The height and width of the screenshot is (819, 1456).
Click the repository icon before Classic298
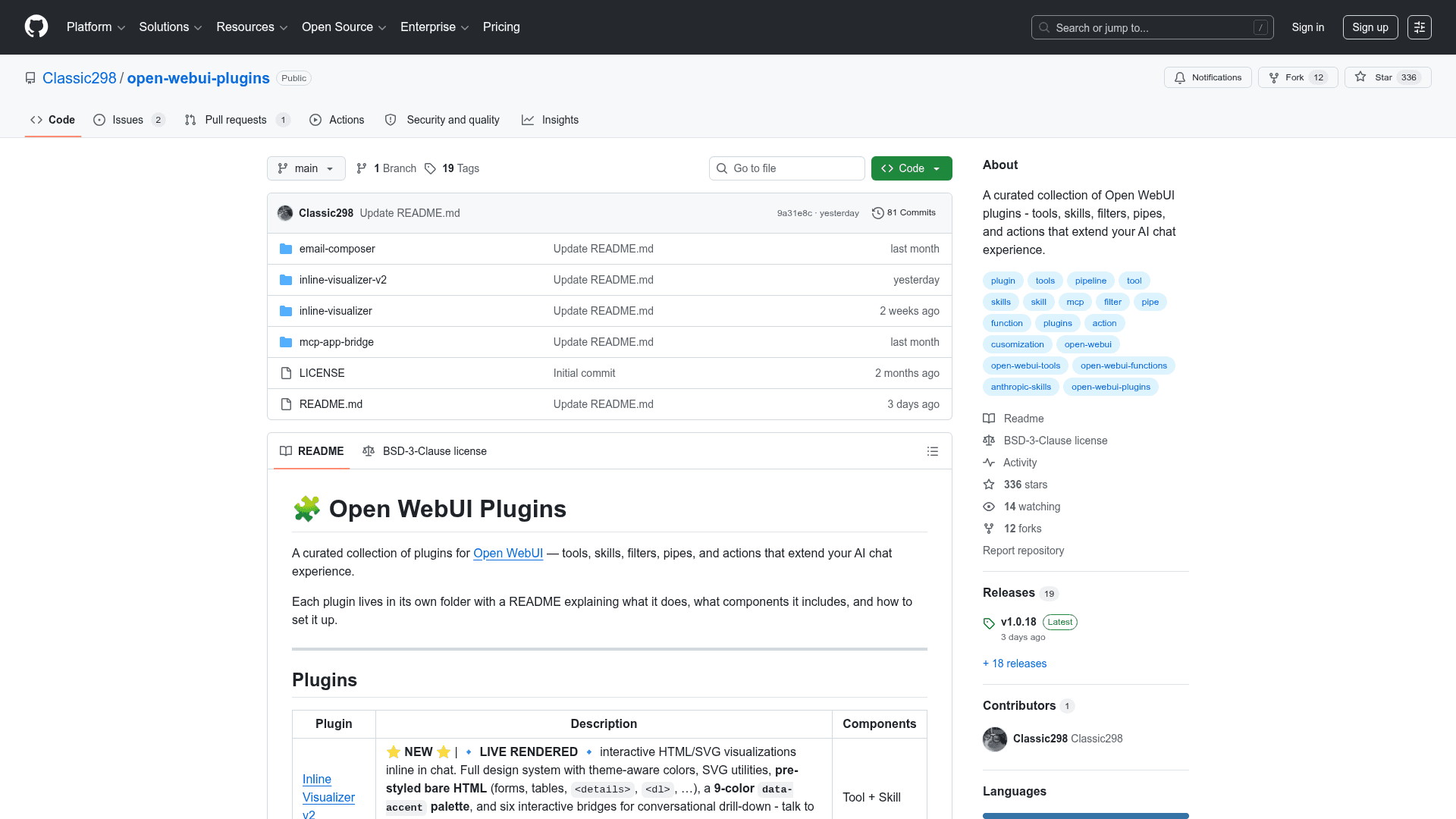(30, 78)
